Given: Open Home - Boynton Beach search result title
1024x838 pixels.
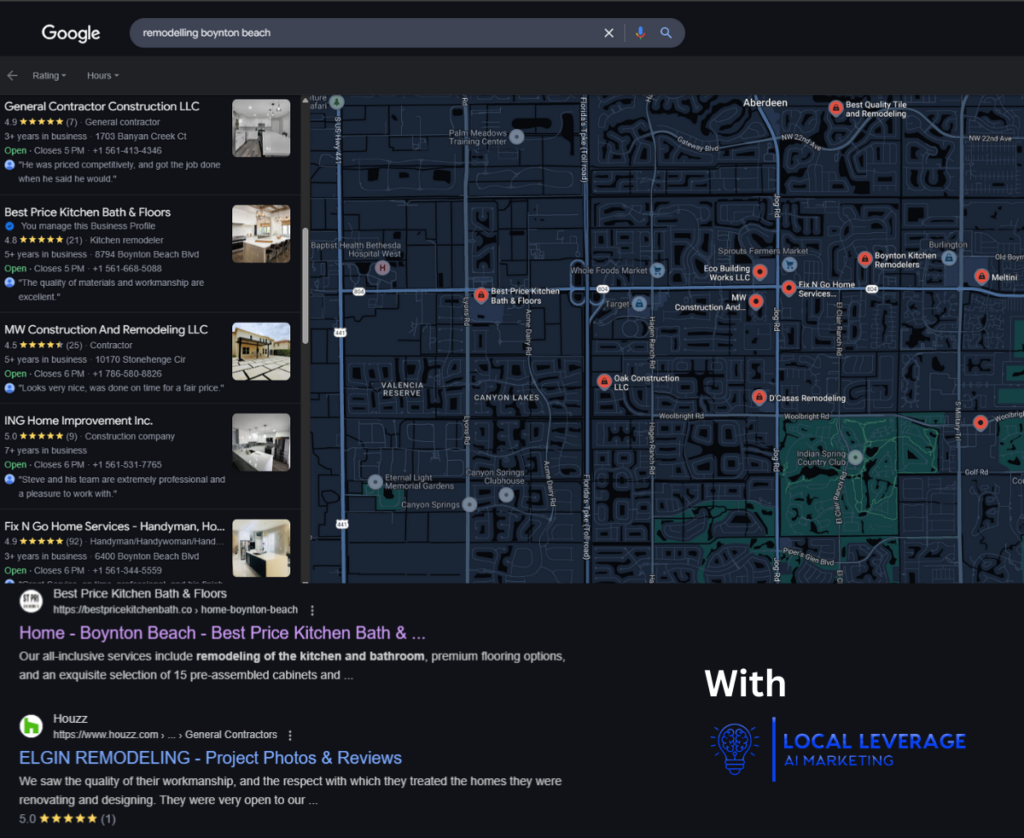Looking at the screenshot, I should coord(222,633).
